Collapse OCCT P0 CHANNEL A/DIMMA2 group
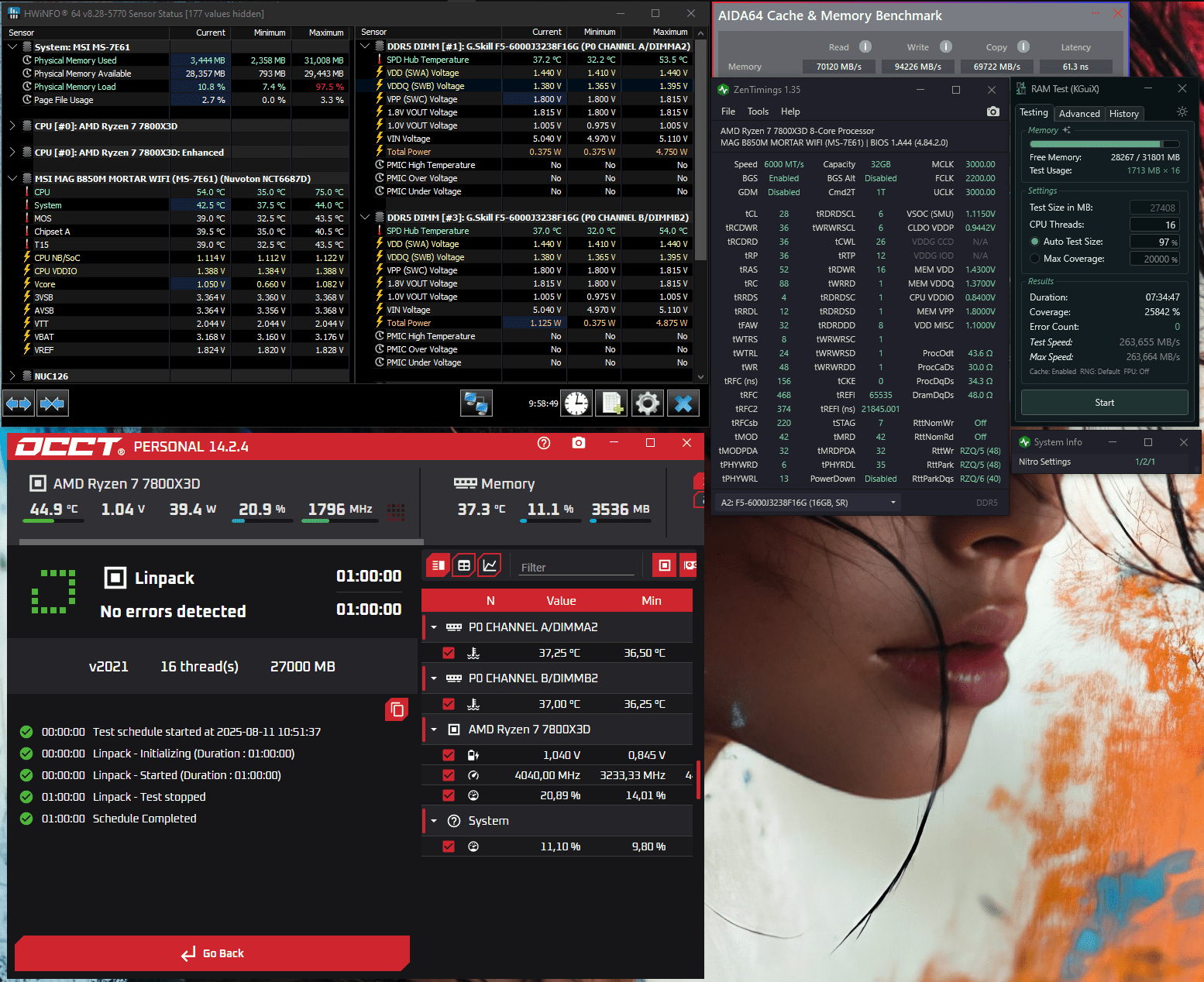The height and width of the screenshot is (982, 1204). (x=434, y=627)
